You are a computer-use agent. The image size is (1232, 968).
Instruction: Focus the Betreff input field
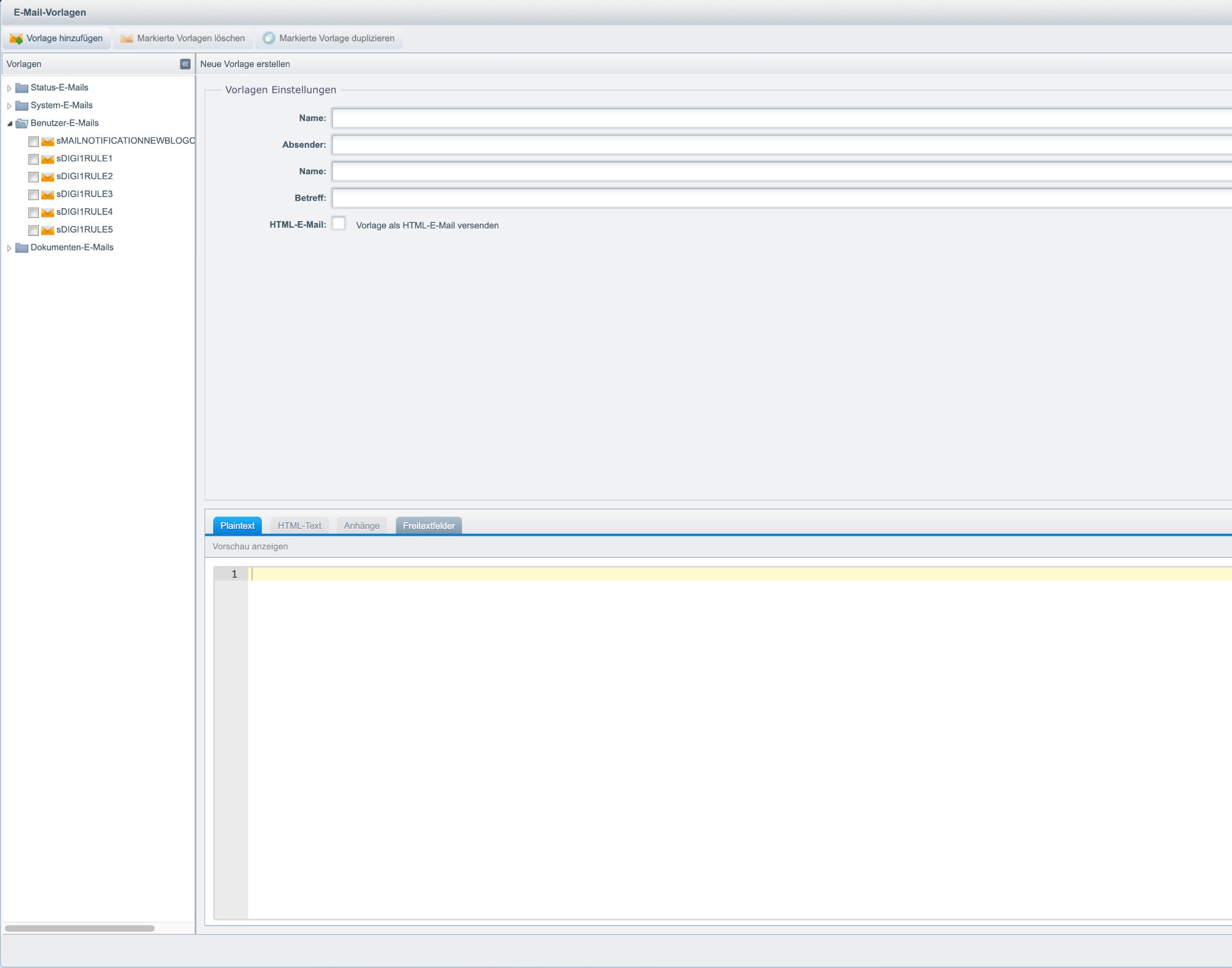click(x=782, y=198)
